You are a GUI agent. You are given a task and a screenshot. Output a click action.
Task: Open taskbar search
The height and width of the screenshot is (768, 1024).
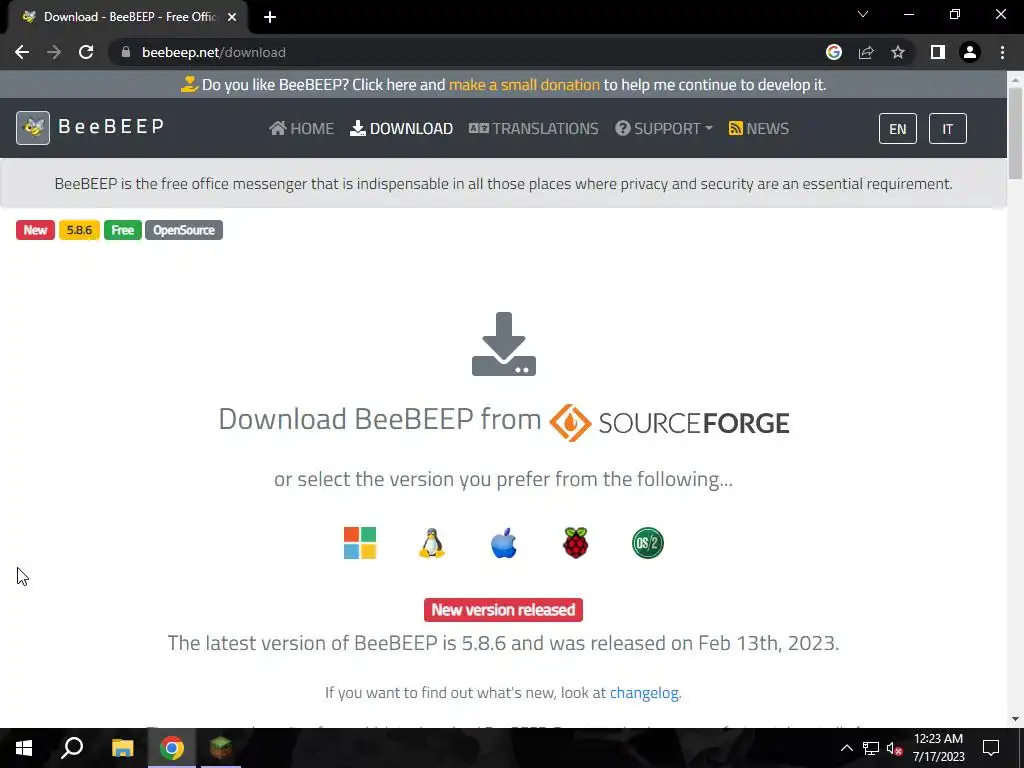[72, 748]
